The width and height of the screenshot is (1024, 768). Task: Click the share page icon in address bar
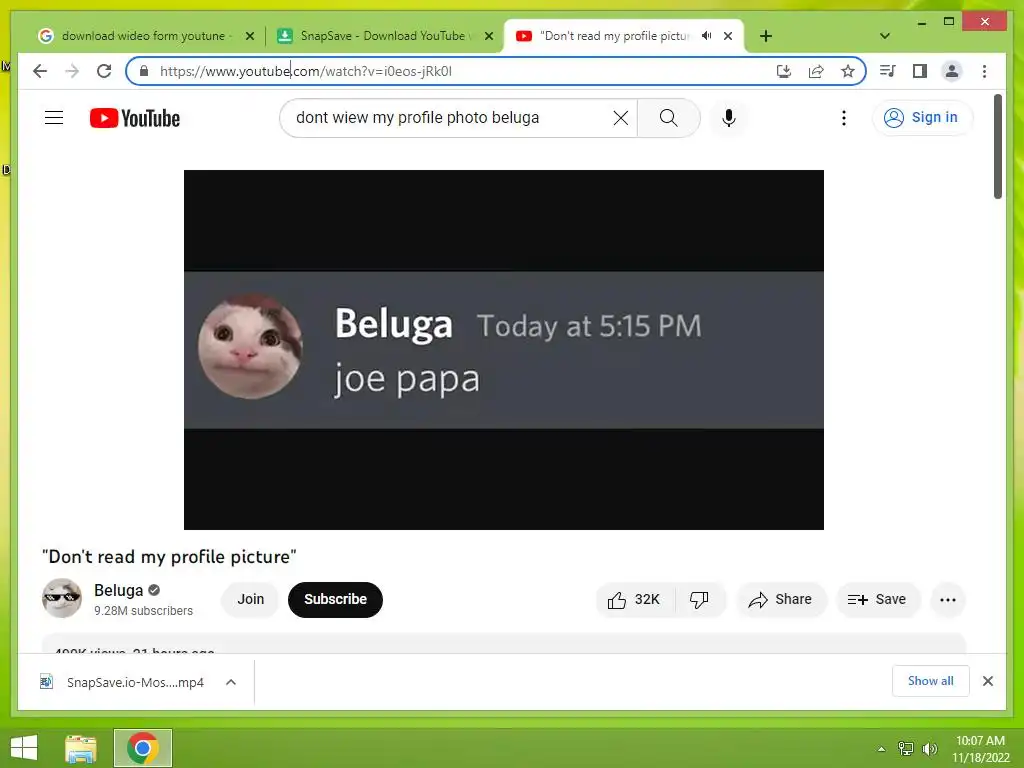[x=816, y=71]
